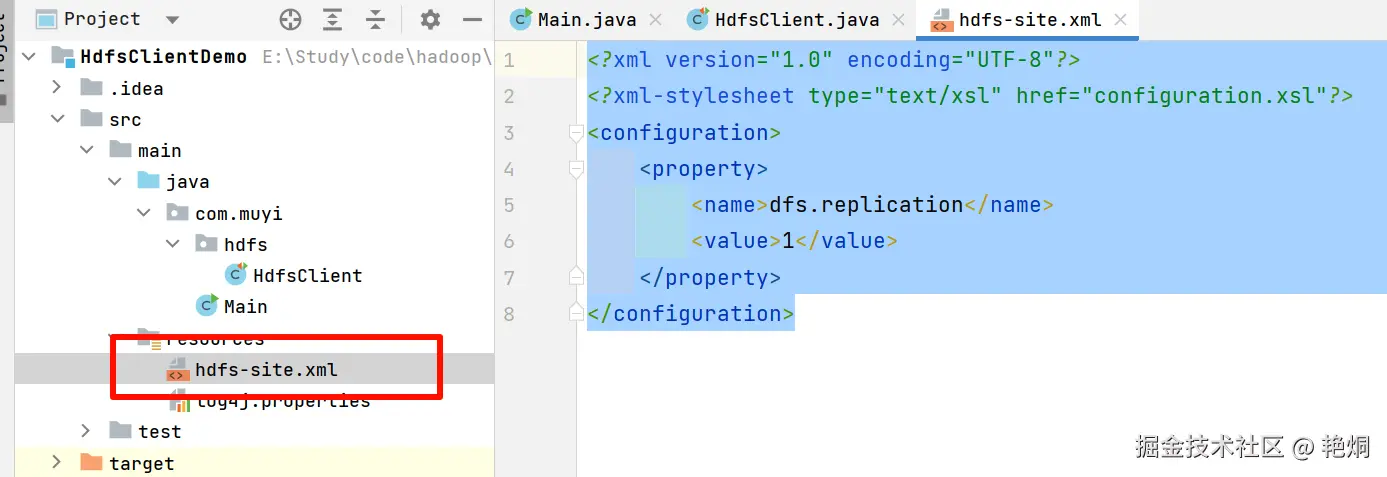Click the vertical Project tool window tab
Viewport: 1387px width, 477px height.
[5, 60]
